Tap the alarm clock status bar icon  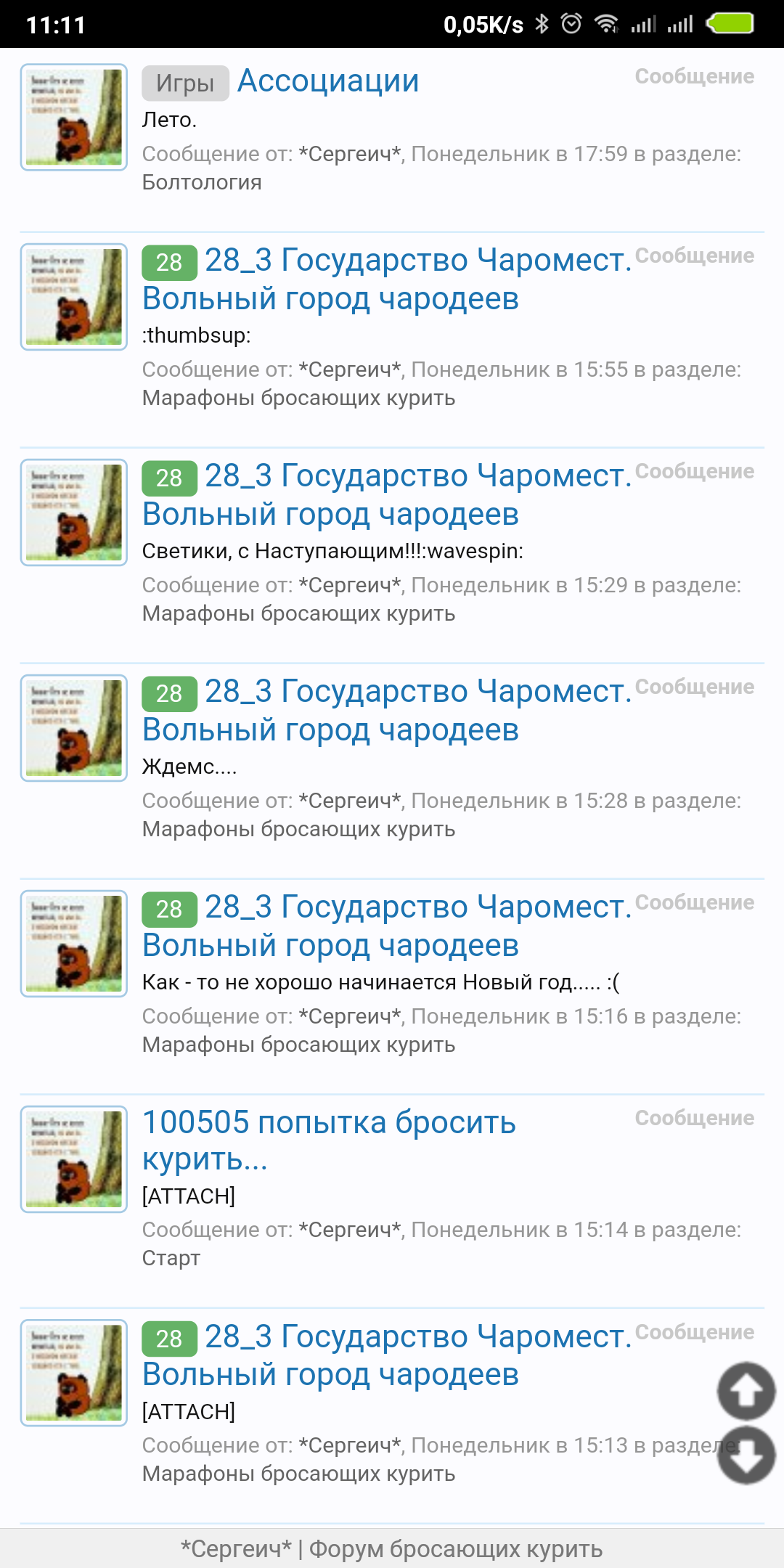point(572,24)
